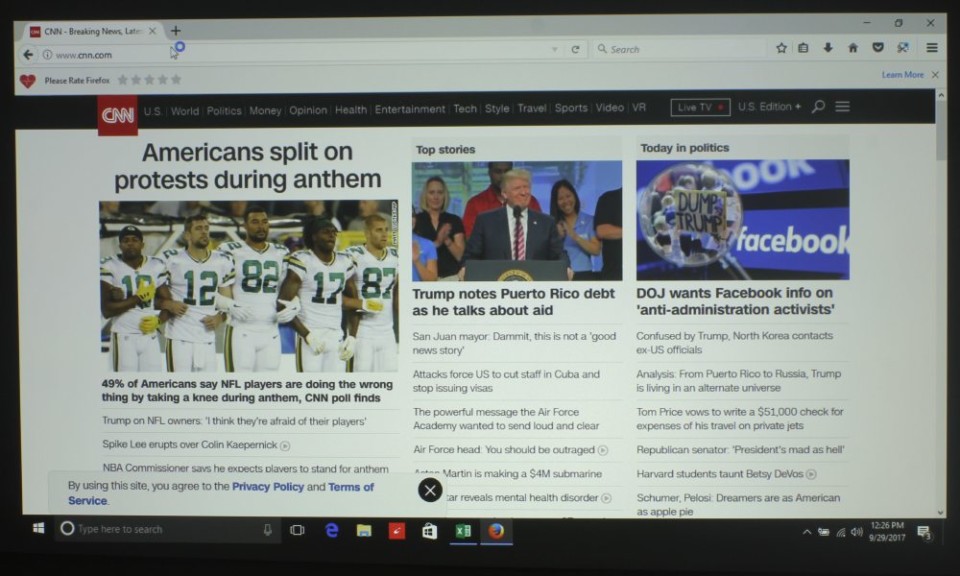960x576 pixels.
Task: Click Learn More in the rating bar
Action: point(902,75)
